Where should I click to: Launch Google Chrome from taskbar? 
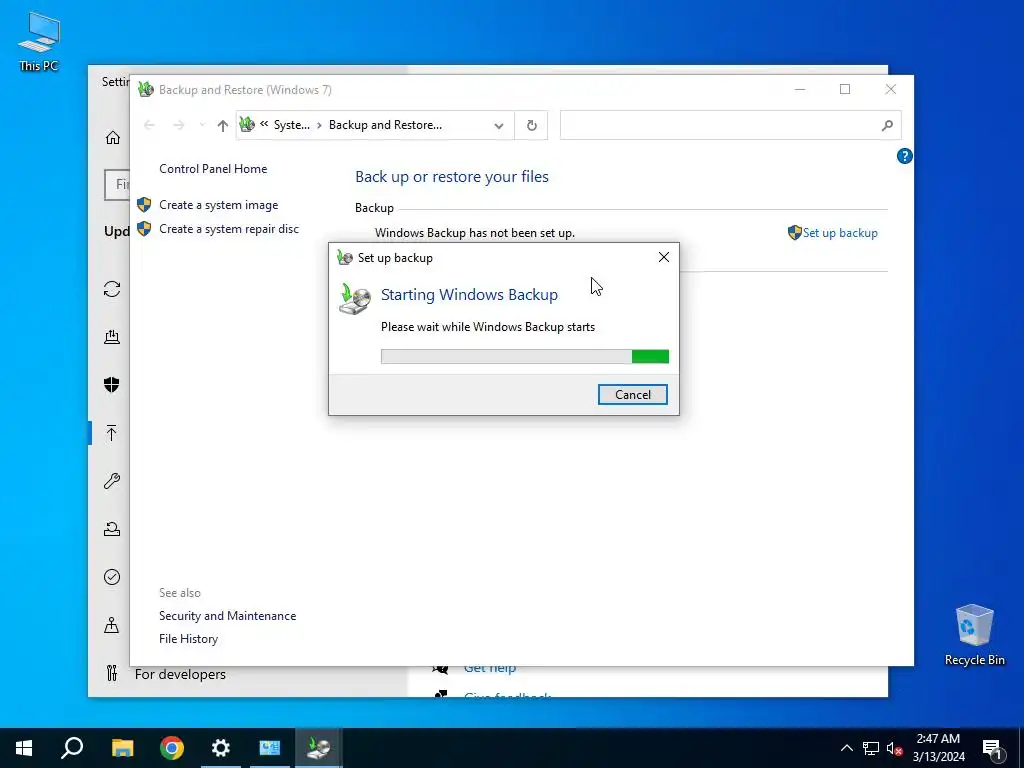tap(172, 748)
